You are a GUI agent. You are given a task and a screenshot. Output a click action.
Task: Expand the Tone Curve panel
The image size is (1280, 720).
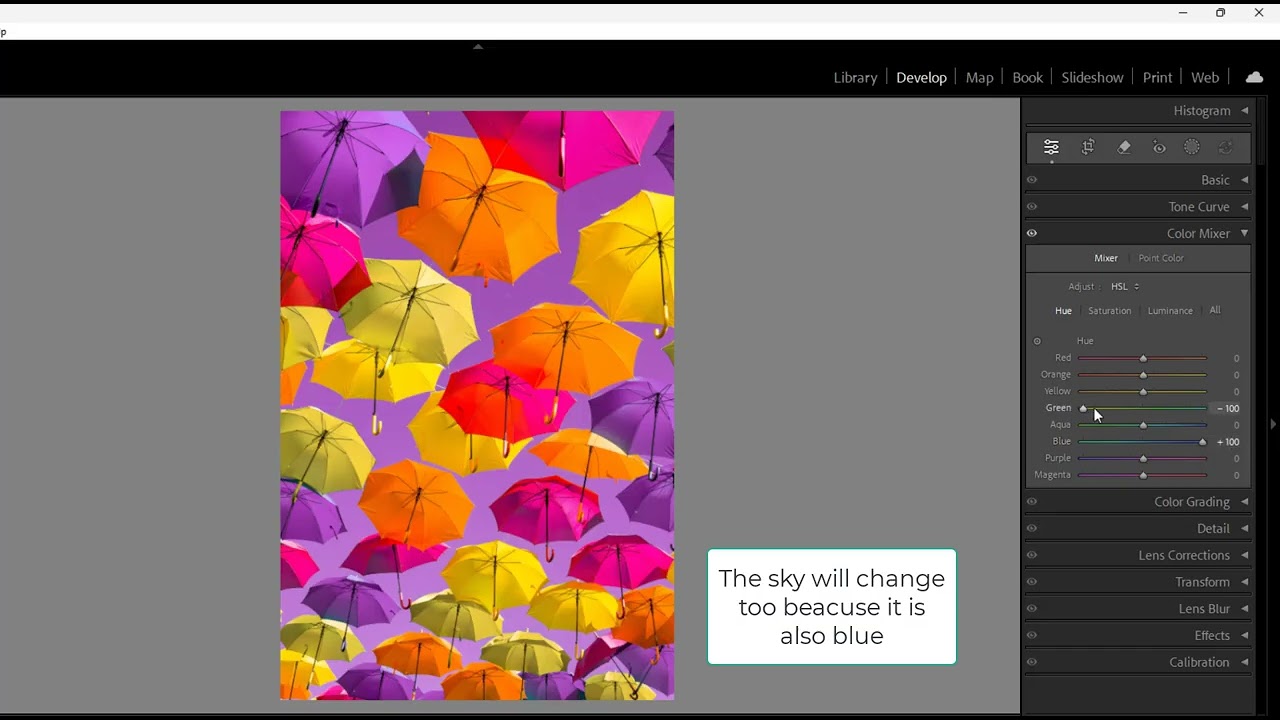(1245, 207)
